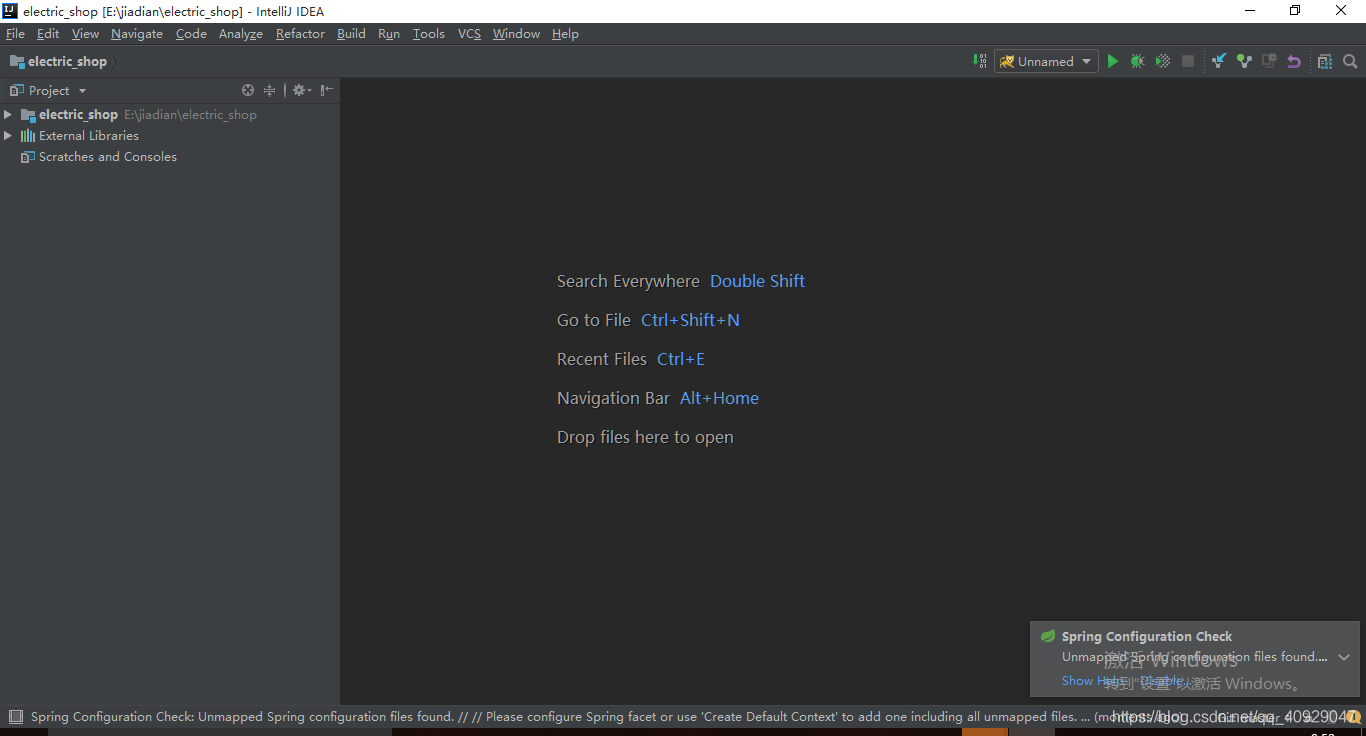Click the Double Shift shortcut hint
Screen dimensions: 1366x736
[757, 281]
